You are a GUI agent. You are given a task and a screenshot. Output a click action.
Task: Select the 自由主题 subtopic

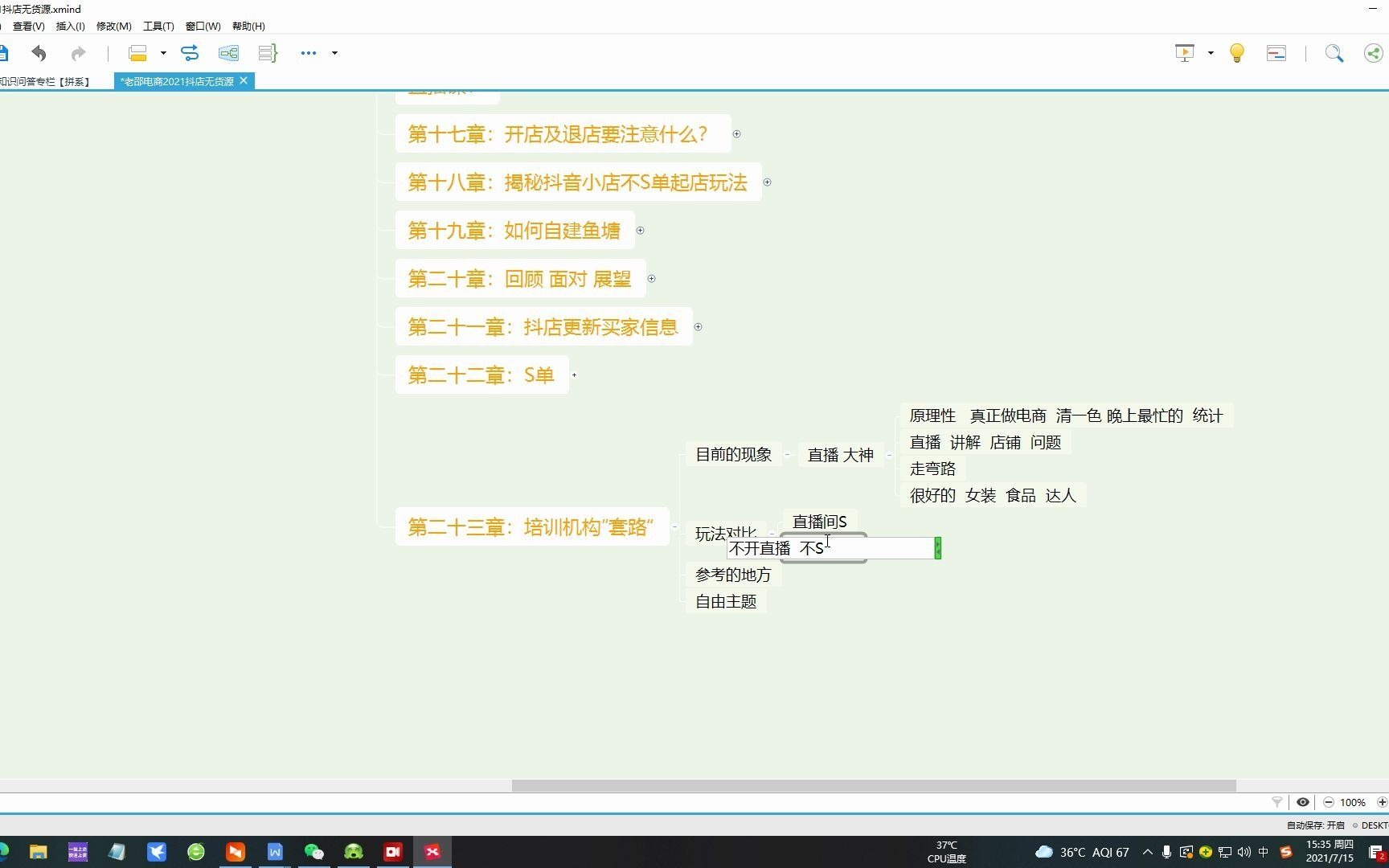pyautogui.click(x=726, y=601)
